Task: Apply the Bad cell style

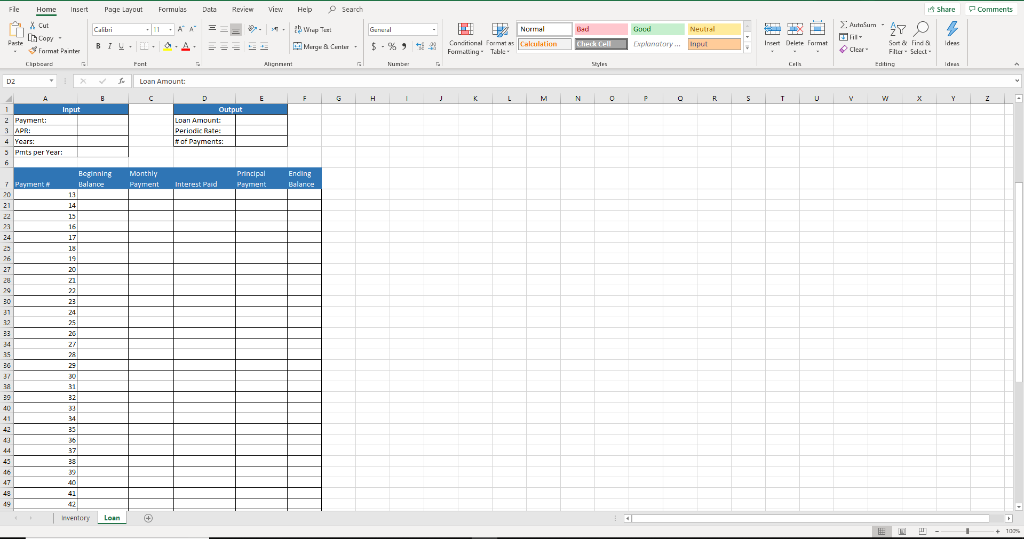Action: (601, 29)
